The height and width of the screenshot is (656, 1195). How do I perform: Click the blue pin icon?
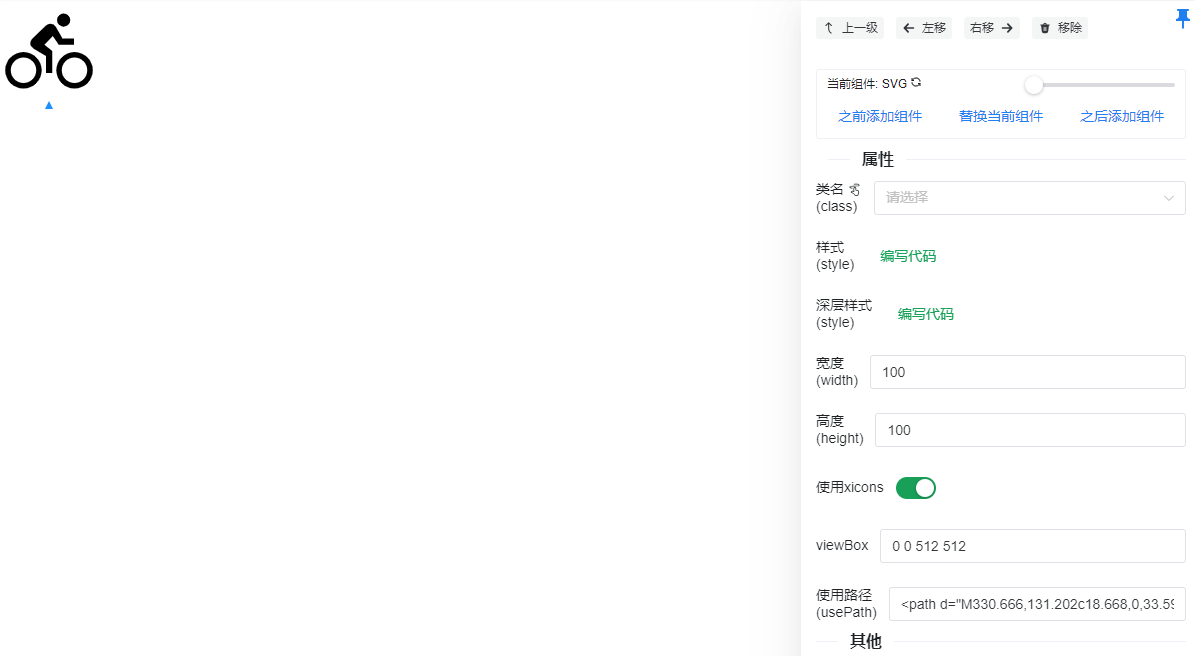1182,18
